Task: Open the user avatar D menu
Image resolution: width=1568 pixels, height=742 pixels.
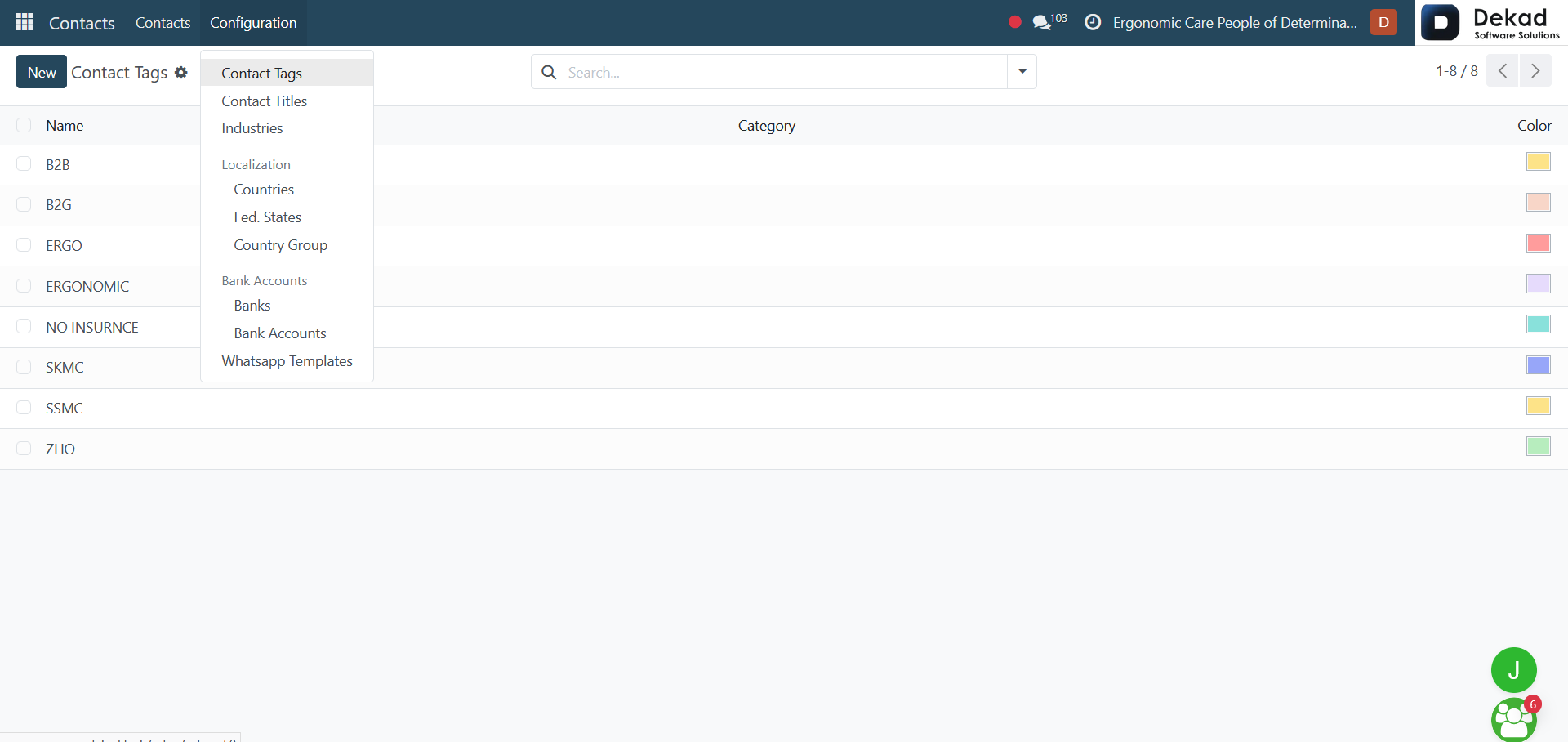Action: point(1383,22)
